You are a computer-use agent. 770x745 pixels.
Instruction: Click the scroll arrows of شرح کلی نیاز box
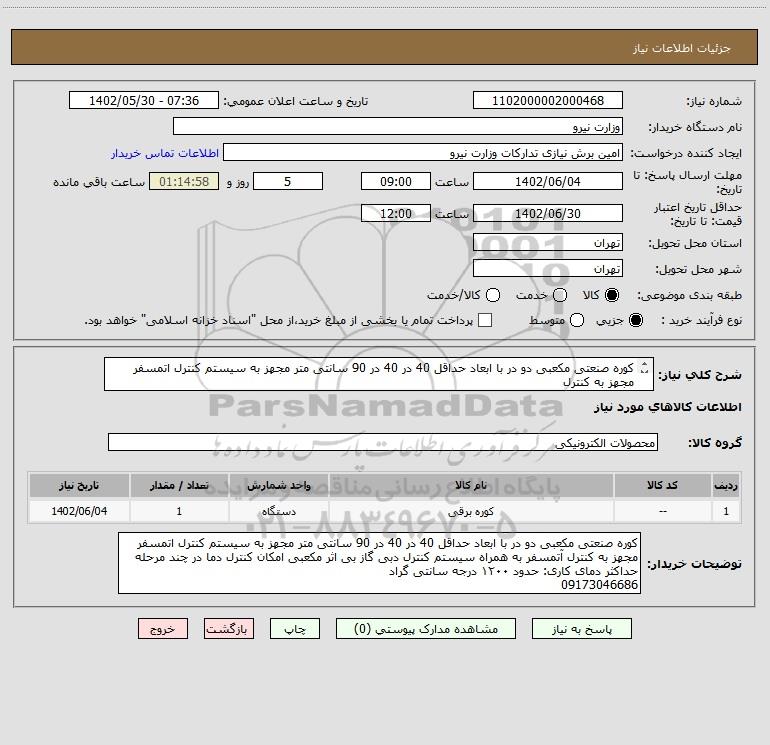pos(645,367)
